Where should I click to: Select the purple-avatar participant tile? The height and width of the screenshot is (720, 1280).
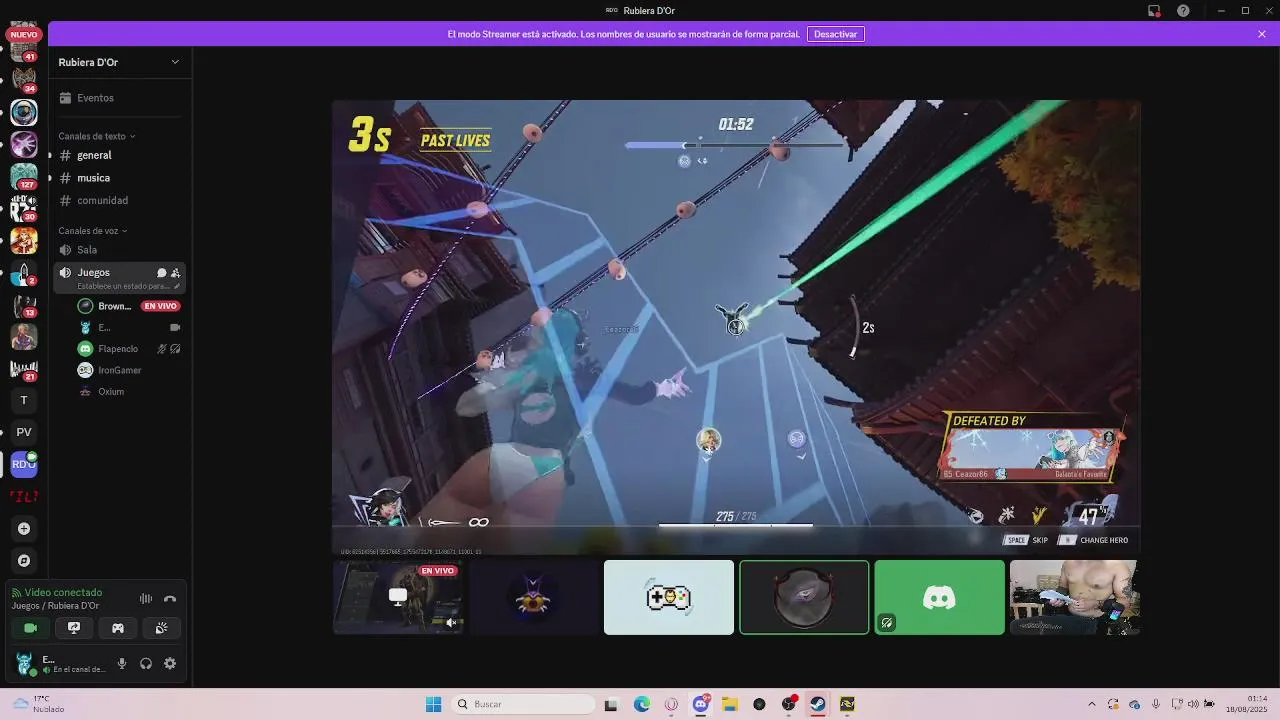coord(533,597)
